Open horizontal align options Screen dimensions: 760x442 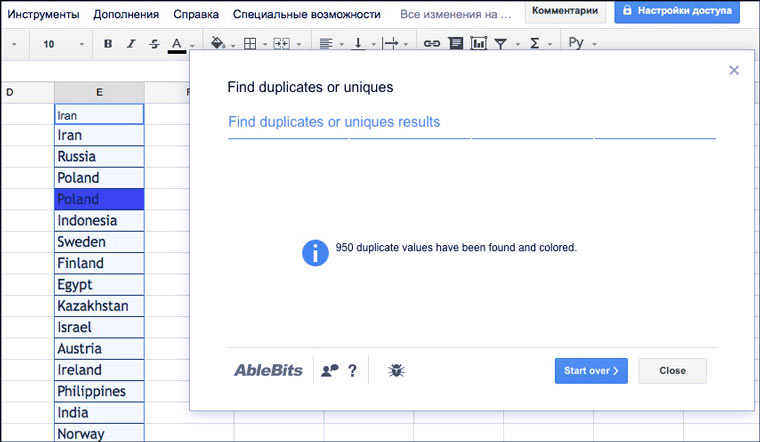(x=326, y=44)
